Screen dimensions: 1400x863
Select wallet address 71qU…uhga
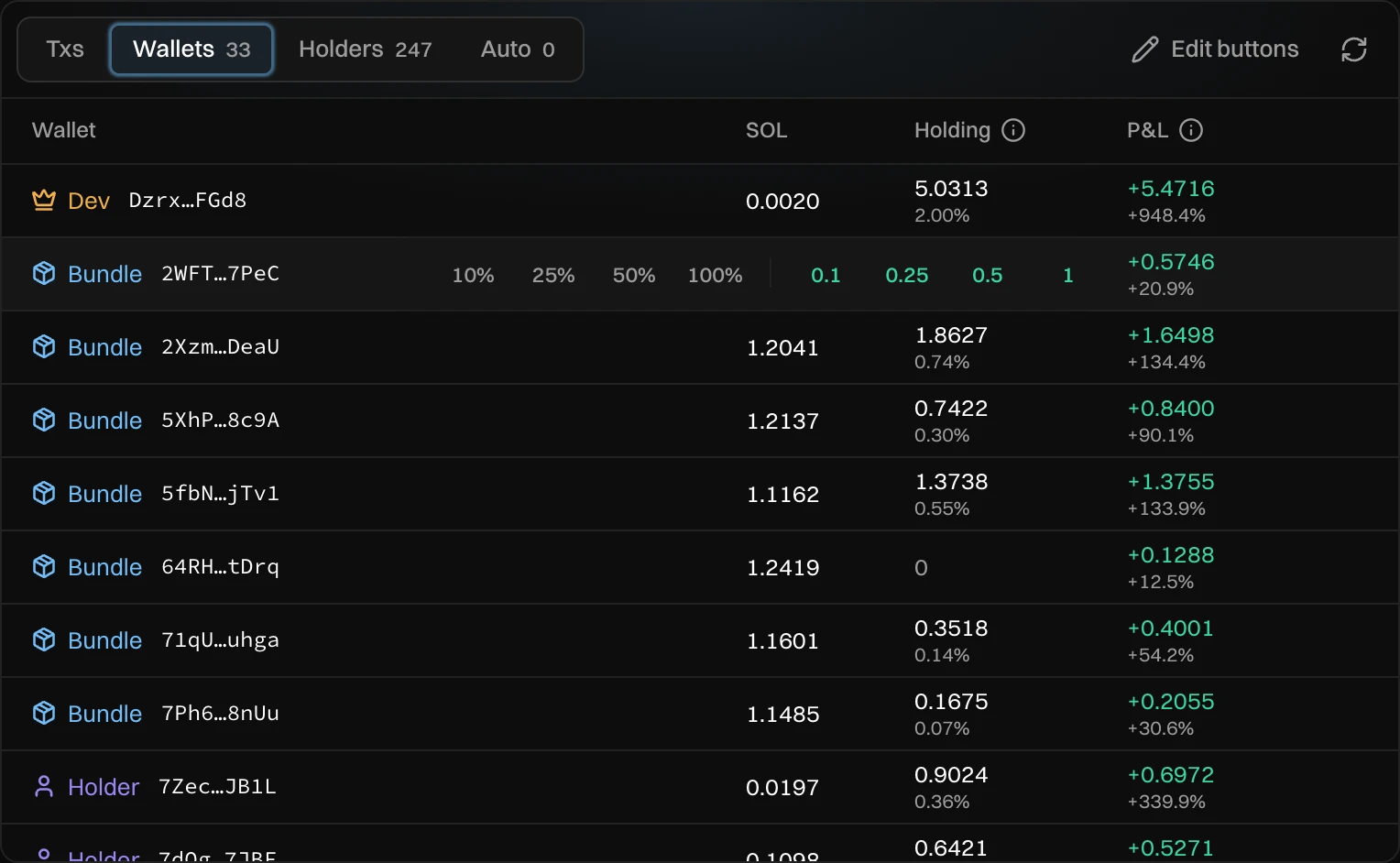coord(220,639)
